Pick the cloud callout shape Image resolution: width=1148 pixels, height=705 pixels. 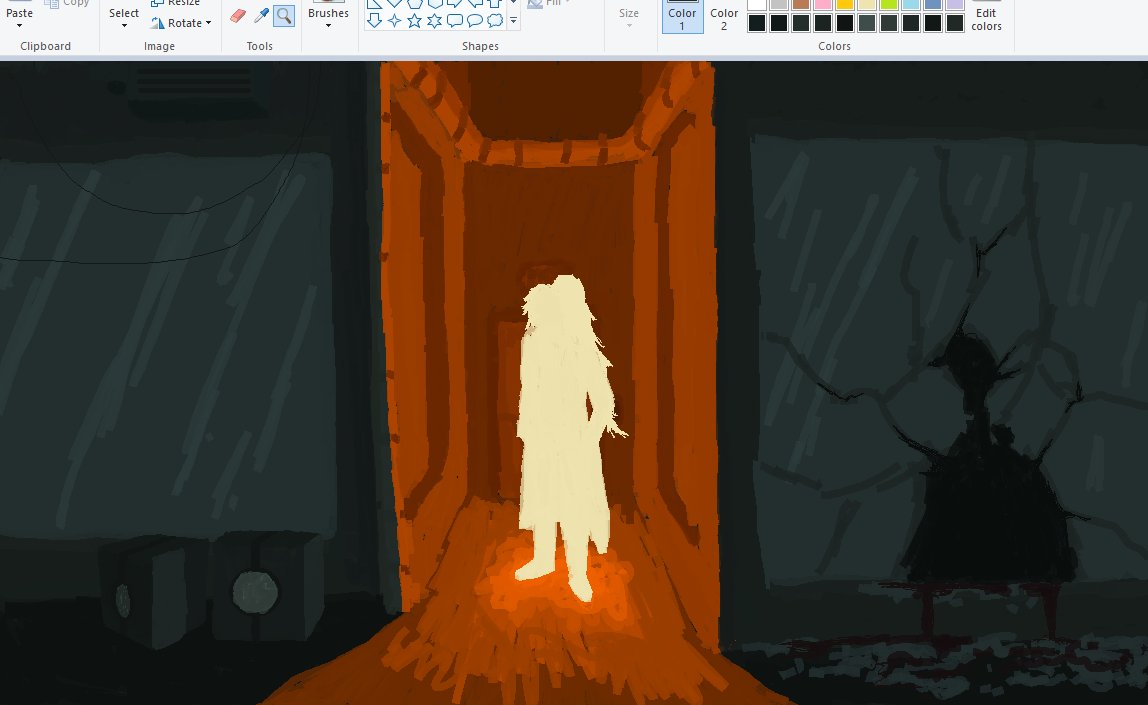click(x=495, y=20)
